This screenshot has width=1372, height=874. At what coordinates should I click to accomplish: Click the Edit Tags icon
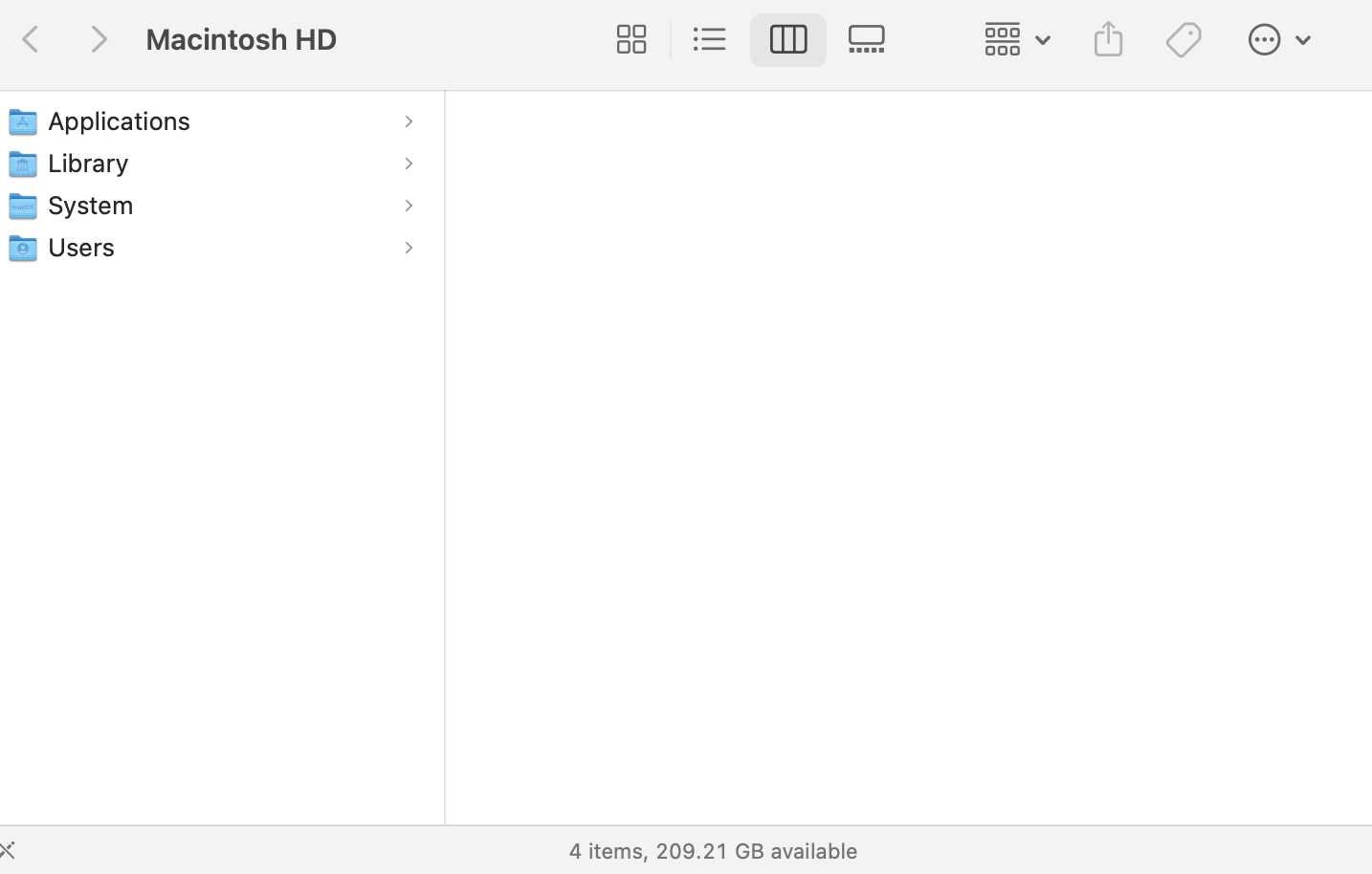(x=1184, y=39)
